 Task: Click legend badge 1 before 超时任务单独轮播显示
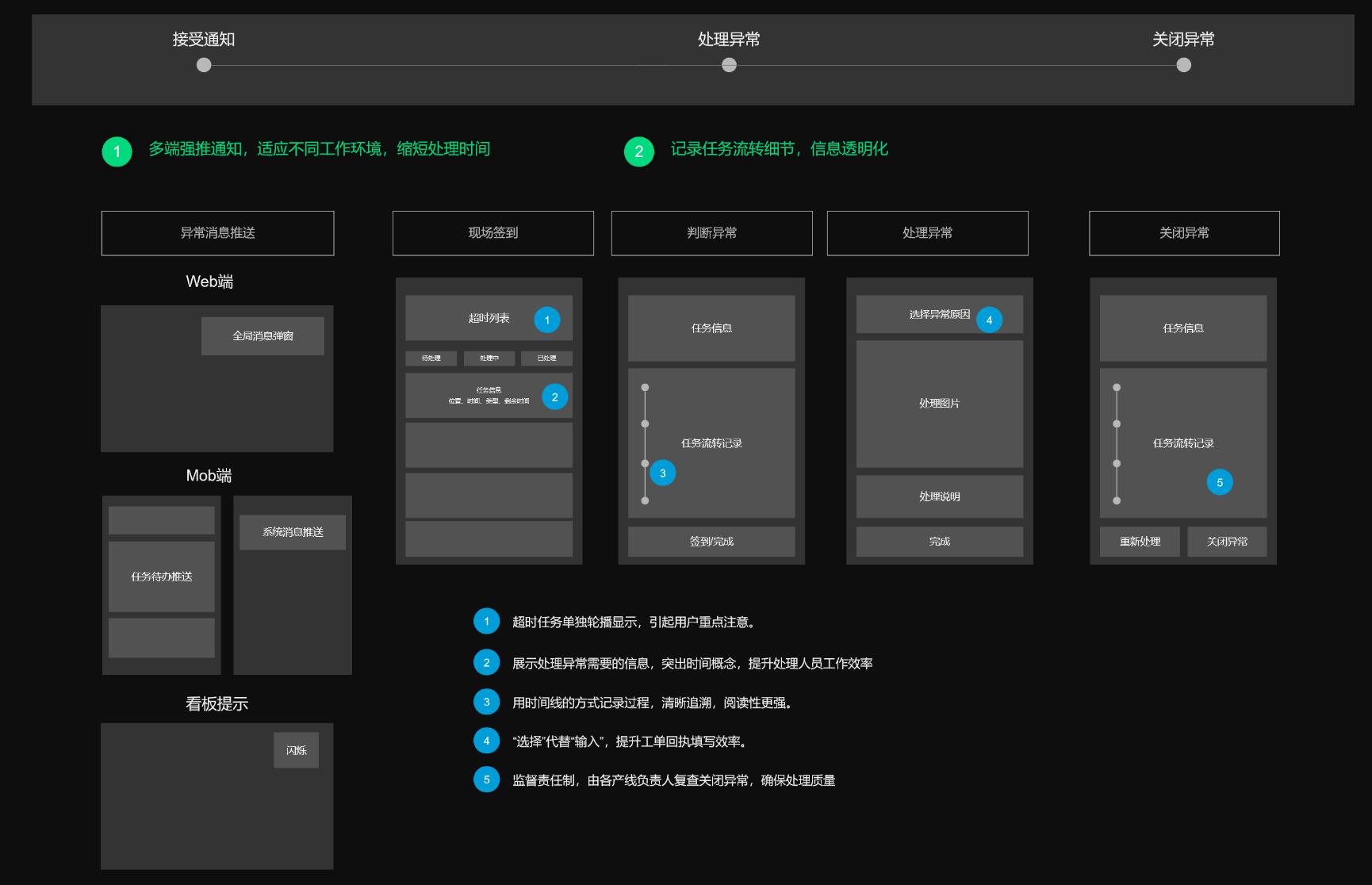(x=487, y=621)
